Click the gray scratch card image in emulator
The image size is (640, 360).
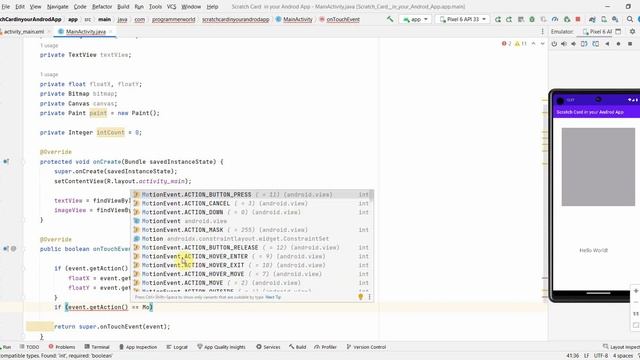point(598,167)
